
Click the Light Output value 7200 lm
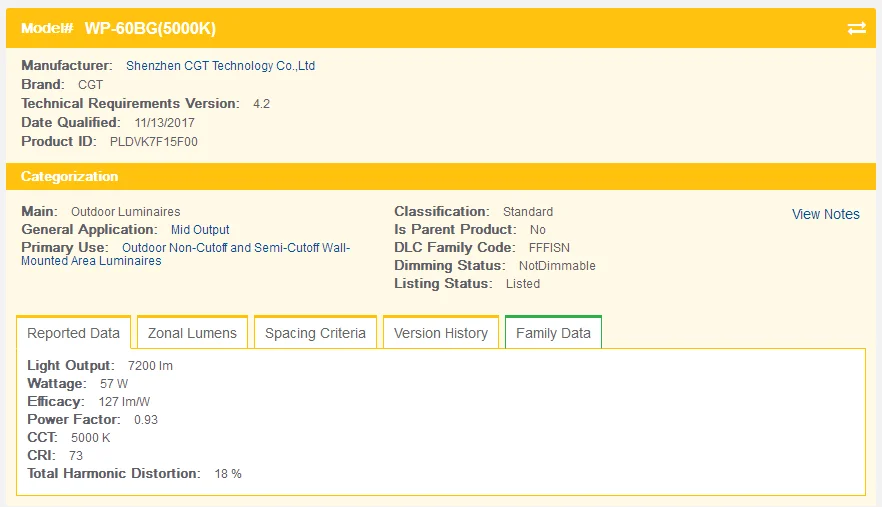pos(150,366)
